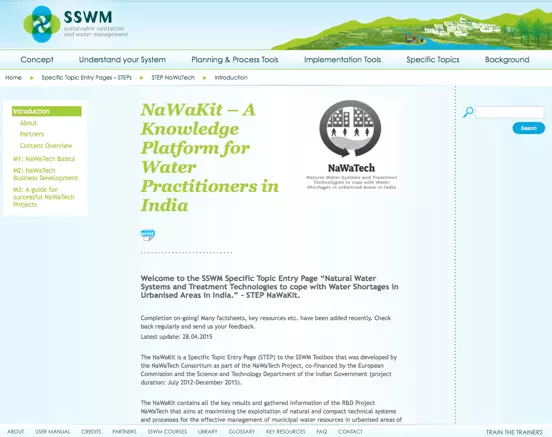This screenshot has height=437, width=552.
Task: Open ABOUT footer link
Action: click(16, 432)
